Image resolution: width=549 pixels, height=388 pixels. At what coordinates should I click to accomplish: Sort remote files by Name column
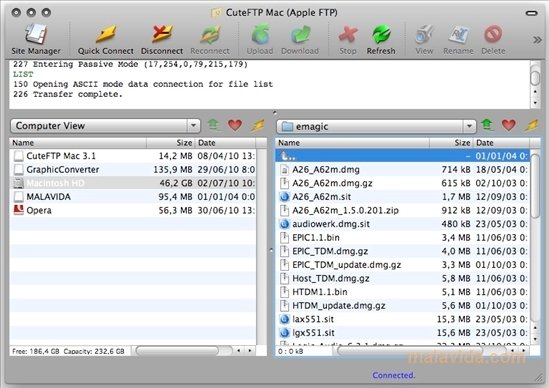(x=353, y=143)
